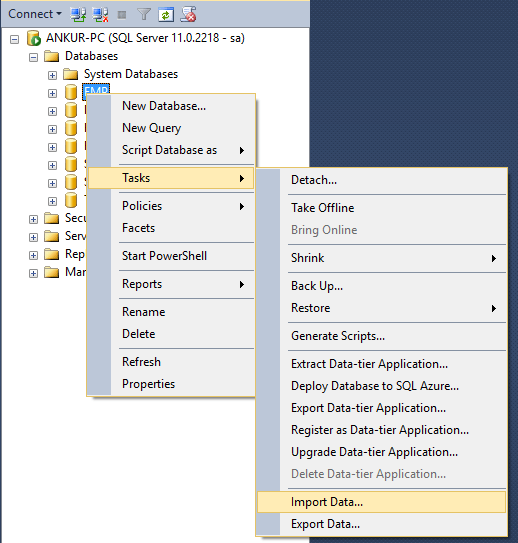Viewport: 518px width, 543px height.
Task: Choose Upgrade Data-tier Application...
Action: (x=382, y=452)
